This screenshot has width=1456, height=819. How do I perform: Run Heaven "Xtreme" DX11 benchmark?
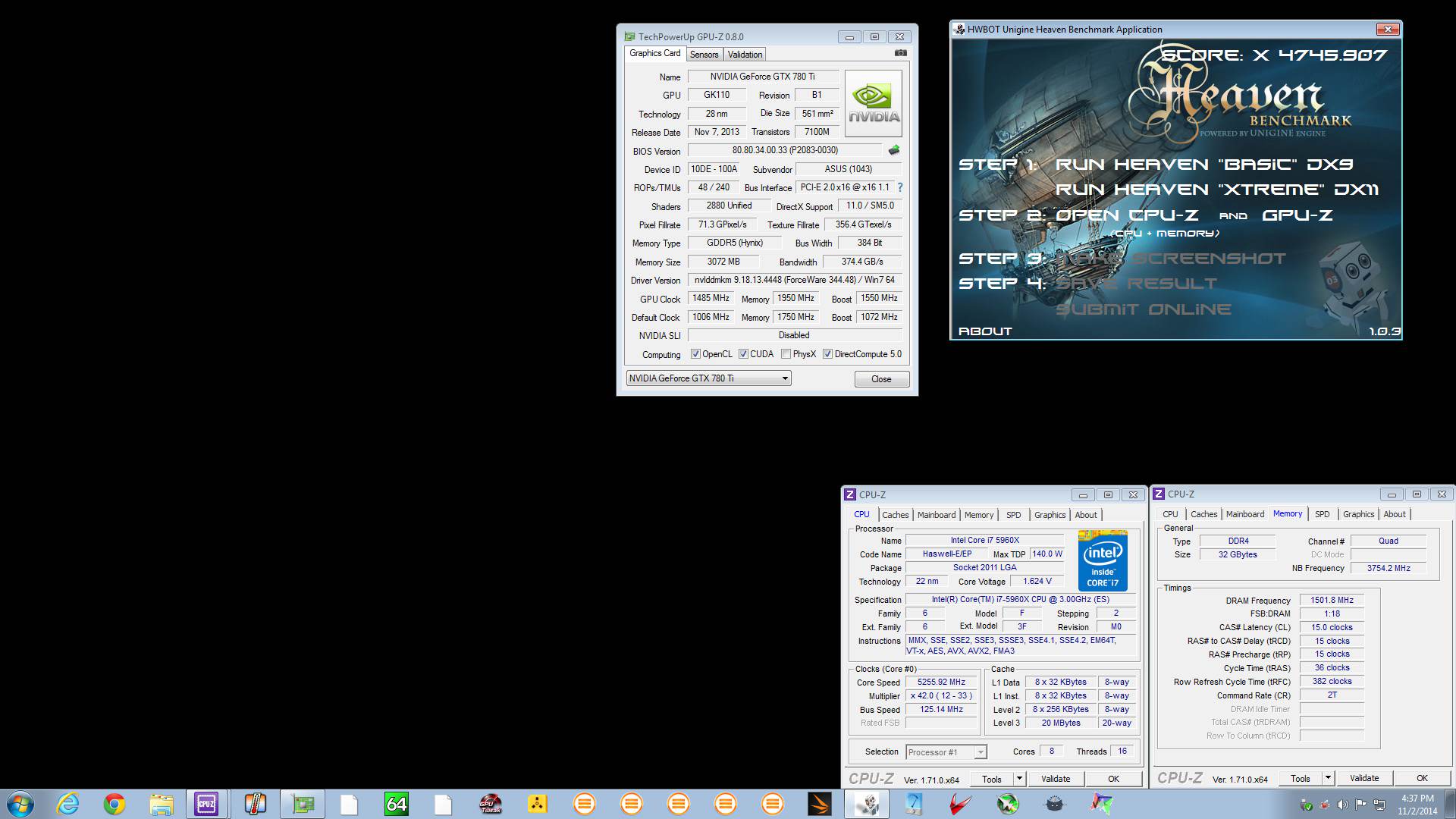1216,190
